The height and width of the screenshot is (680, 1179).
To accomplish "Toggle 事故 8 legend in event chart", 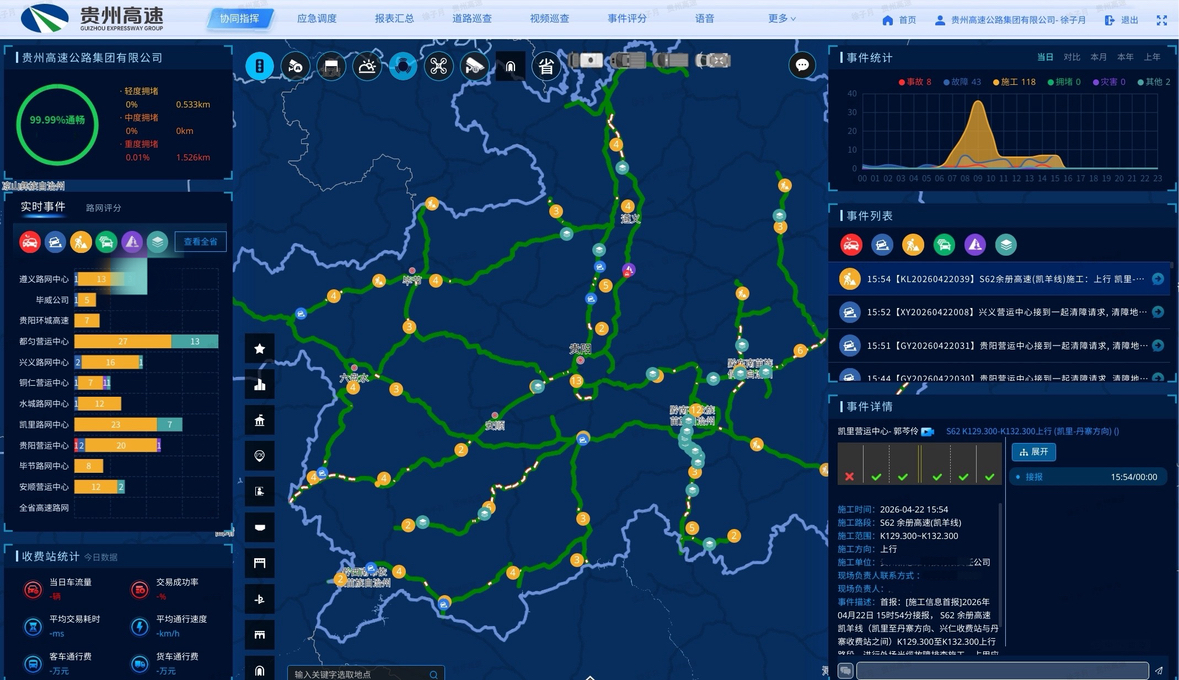I will [914, 82].
